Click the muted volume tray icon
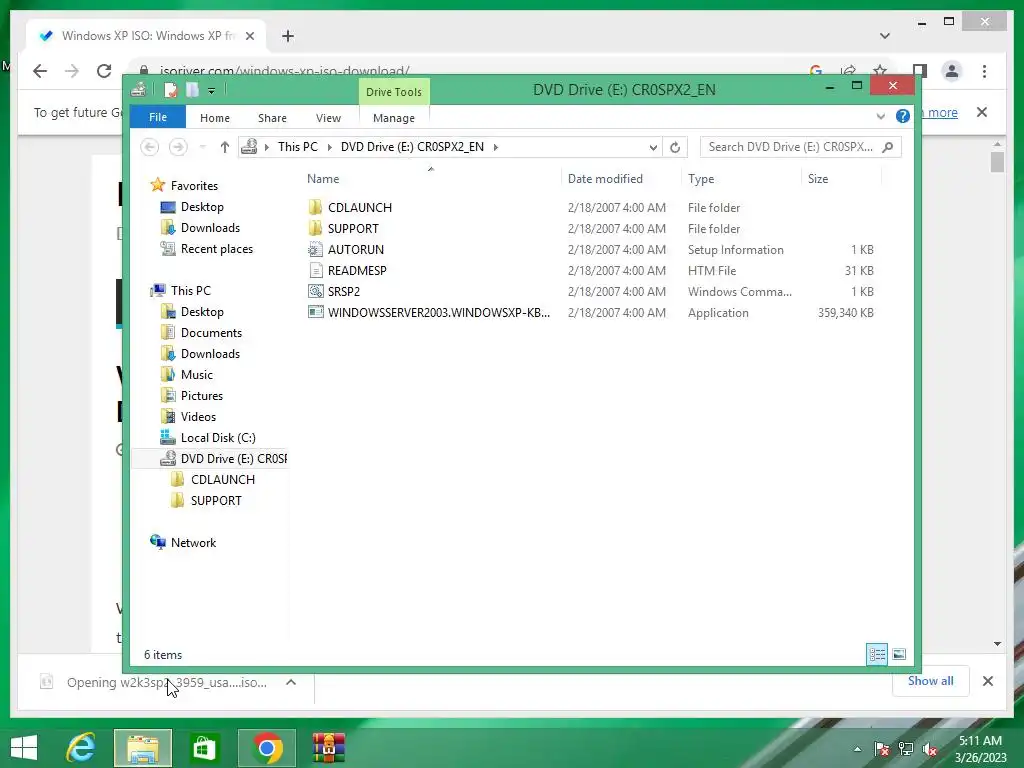This screenshot has width=1024, height=768. [x=930, y=749]
